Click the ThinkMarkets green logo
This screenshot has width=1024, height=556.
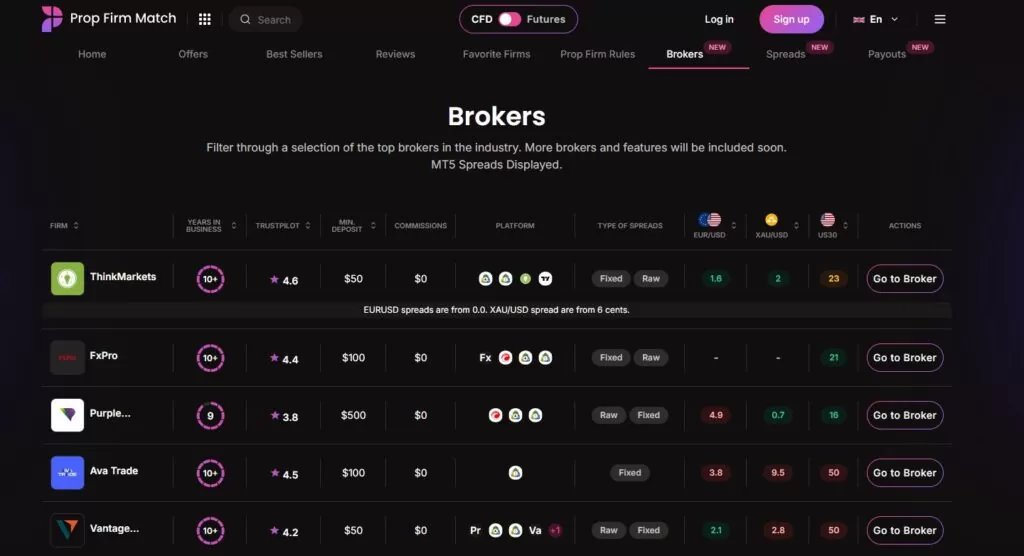pyautogui.click(x=67, y=278)
